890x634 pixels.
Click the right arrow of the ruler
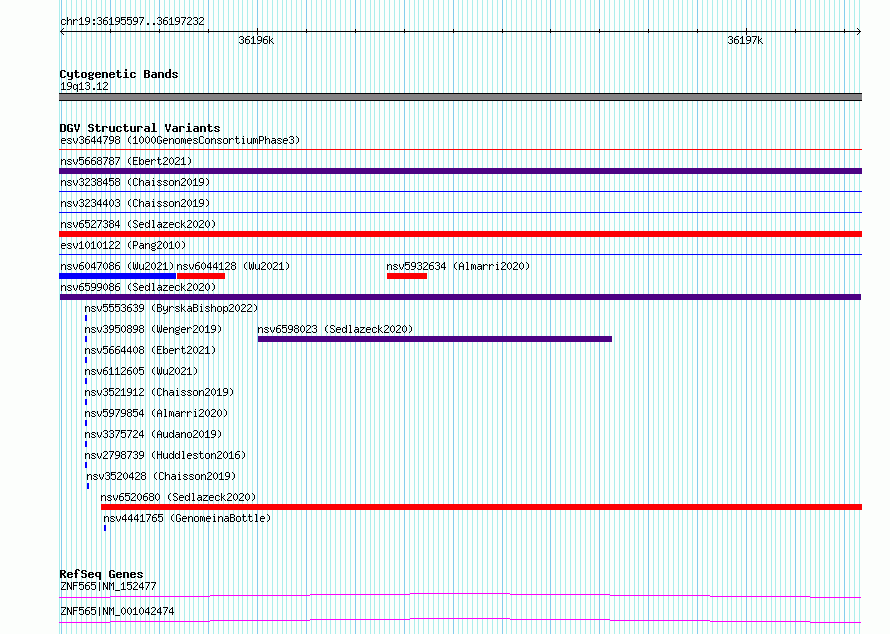pos(858,32)
